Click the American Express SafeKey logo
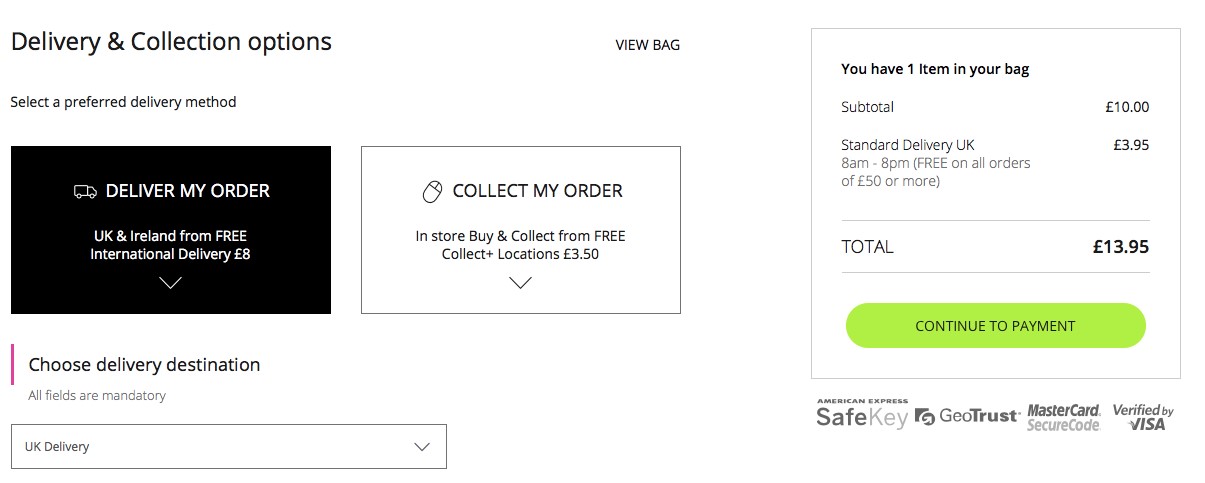The width and height of the screenshot is (1205, 483). click(861, 414)
